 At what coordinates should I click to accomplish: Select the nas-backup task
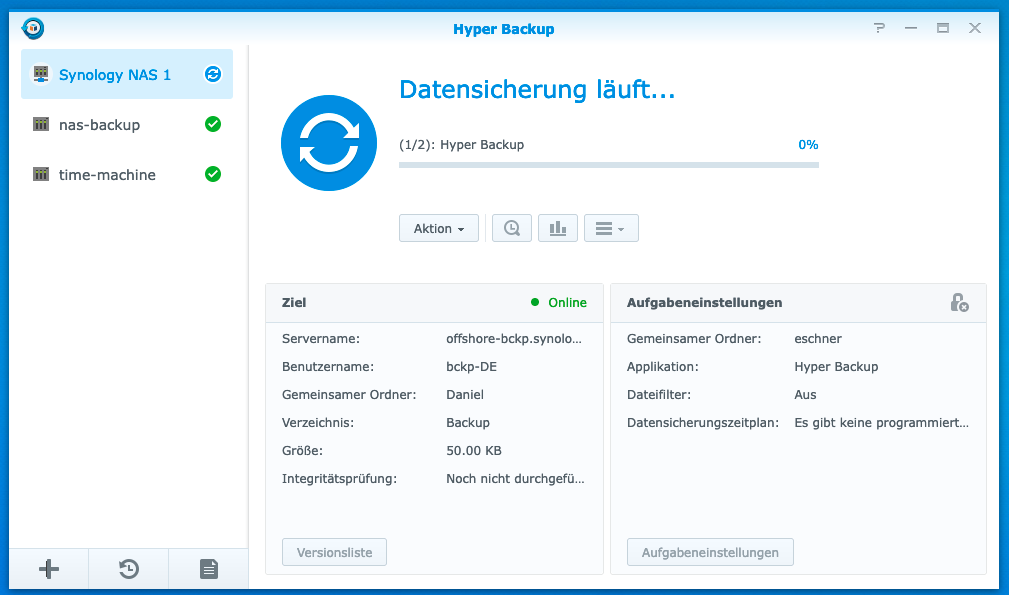click(x=100, y=125)
